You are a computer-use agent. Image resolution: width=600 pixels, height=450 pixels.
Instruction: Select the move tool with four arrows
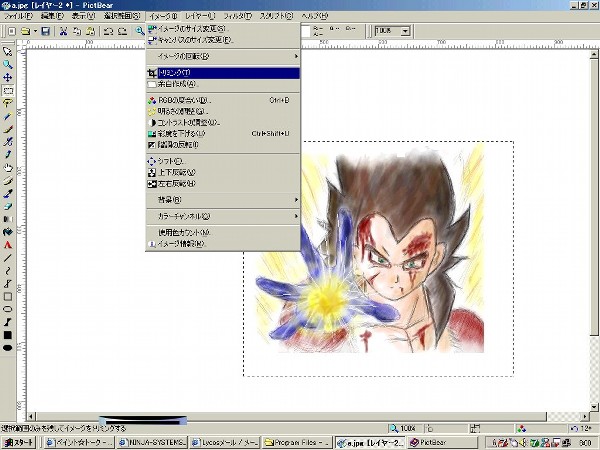[x=8, y=77]
